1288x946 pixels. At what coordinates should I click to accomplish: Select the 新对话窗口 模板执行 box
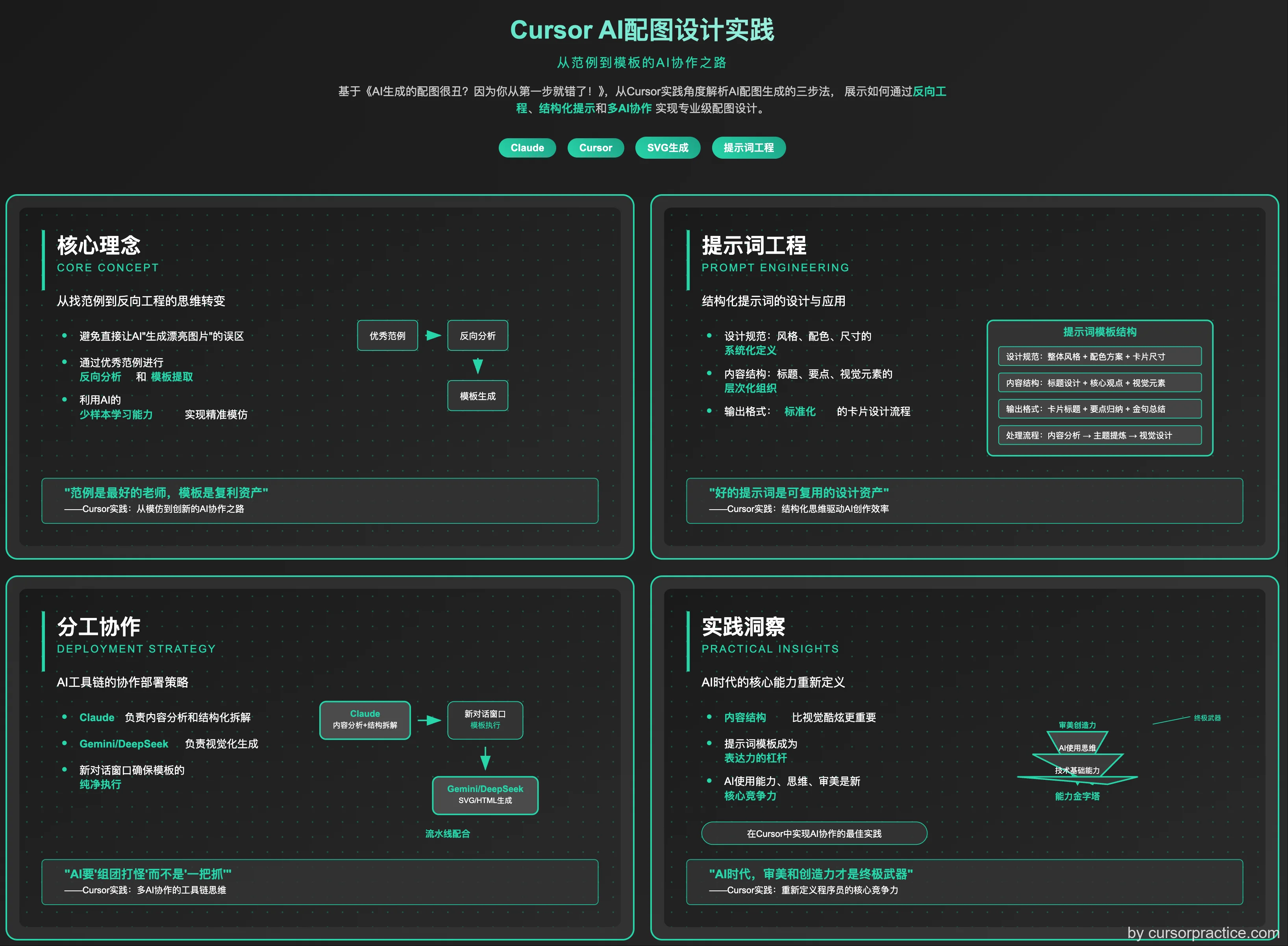[485, 720]
